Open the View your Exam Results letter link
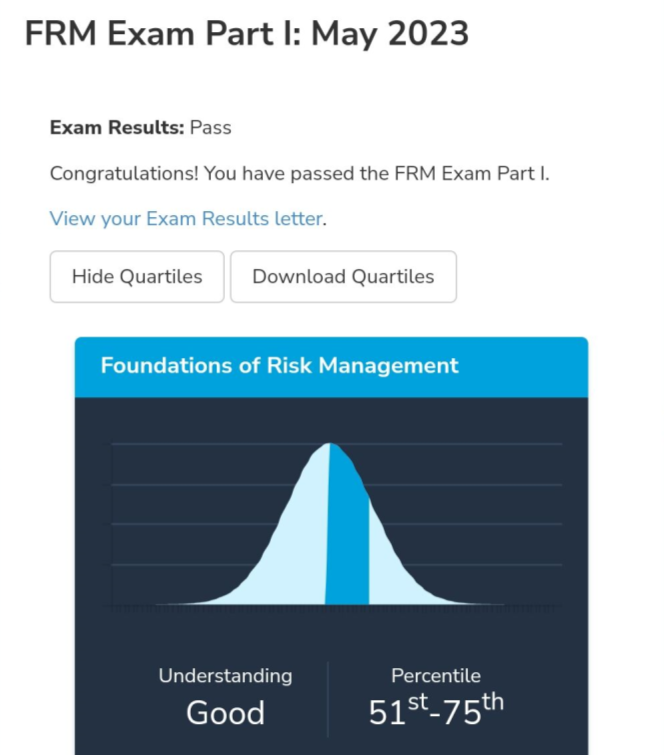This screenshot has width=664, height=755. tap(186, 219)
